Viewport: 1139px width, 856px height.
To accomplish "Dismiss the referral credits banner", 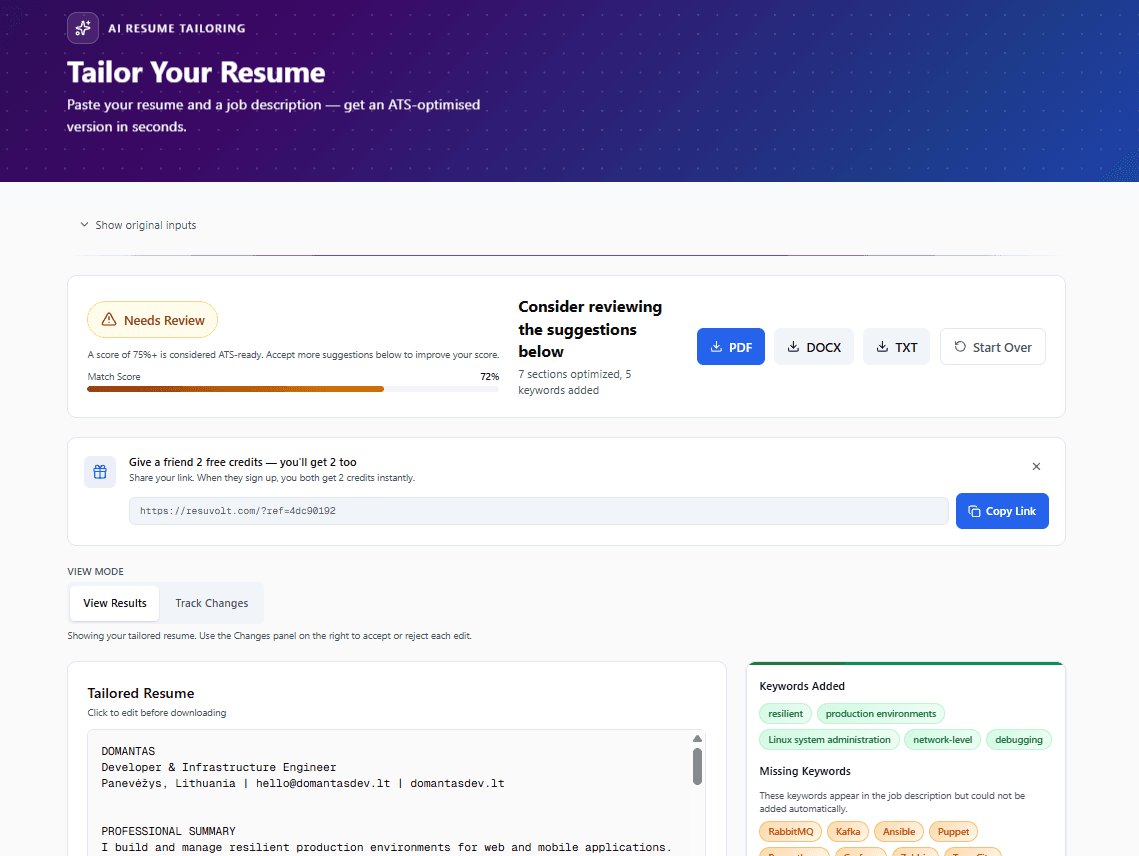I will click(x=1036, y=466).
